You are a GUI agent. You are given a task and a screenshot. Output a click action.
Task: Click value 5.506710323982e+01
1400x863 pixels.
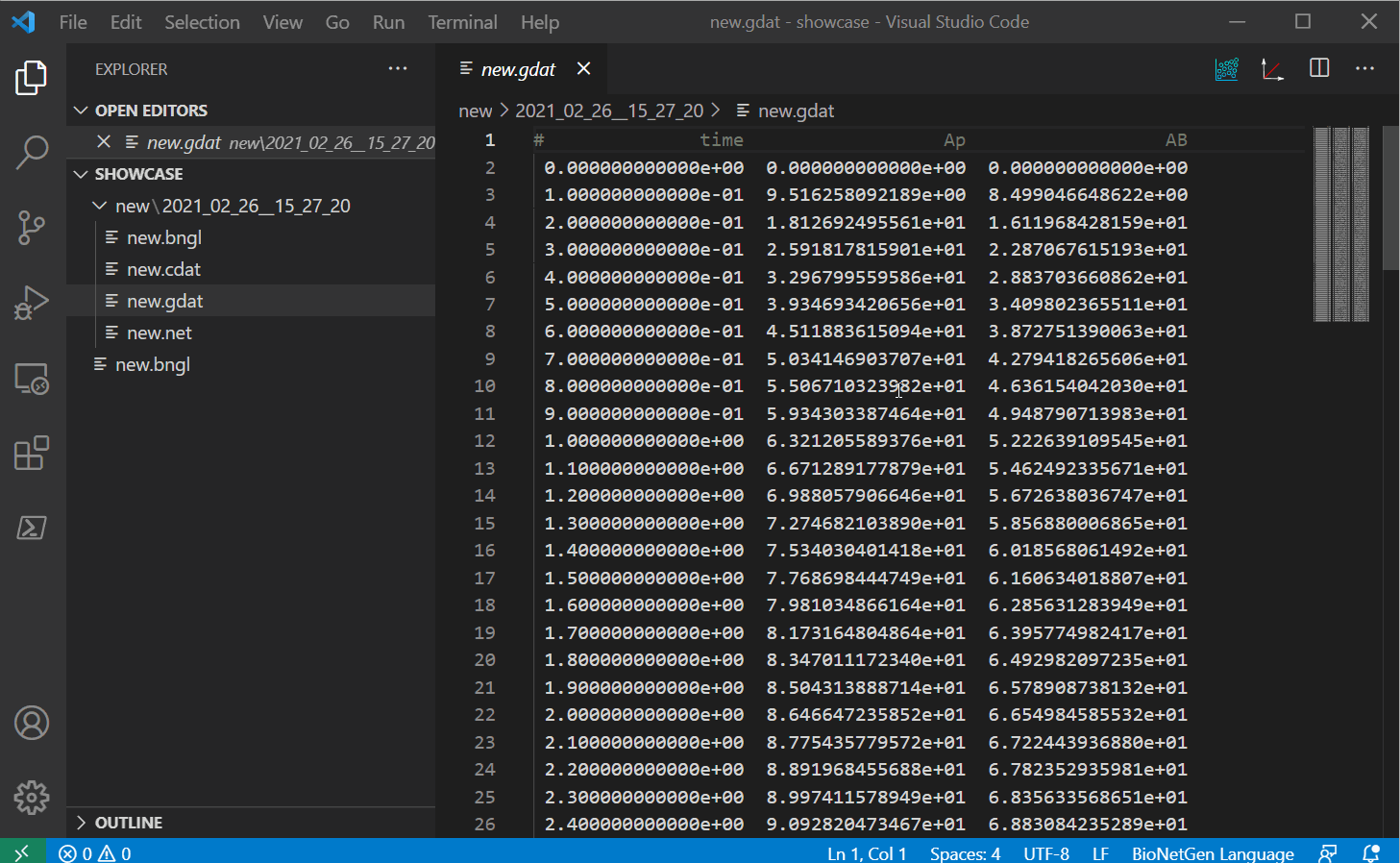coord(866,386)
